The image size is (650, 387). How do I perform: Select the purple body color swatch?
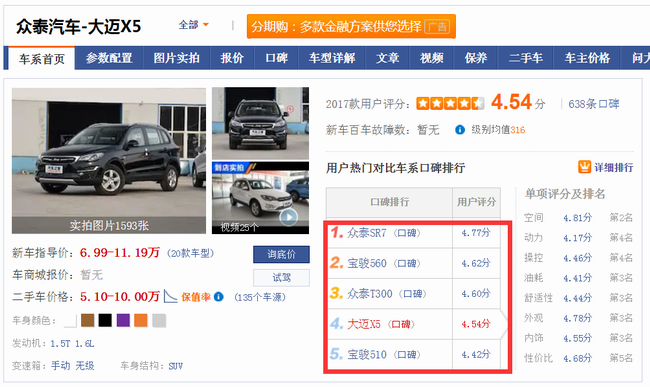[123, 320]
